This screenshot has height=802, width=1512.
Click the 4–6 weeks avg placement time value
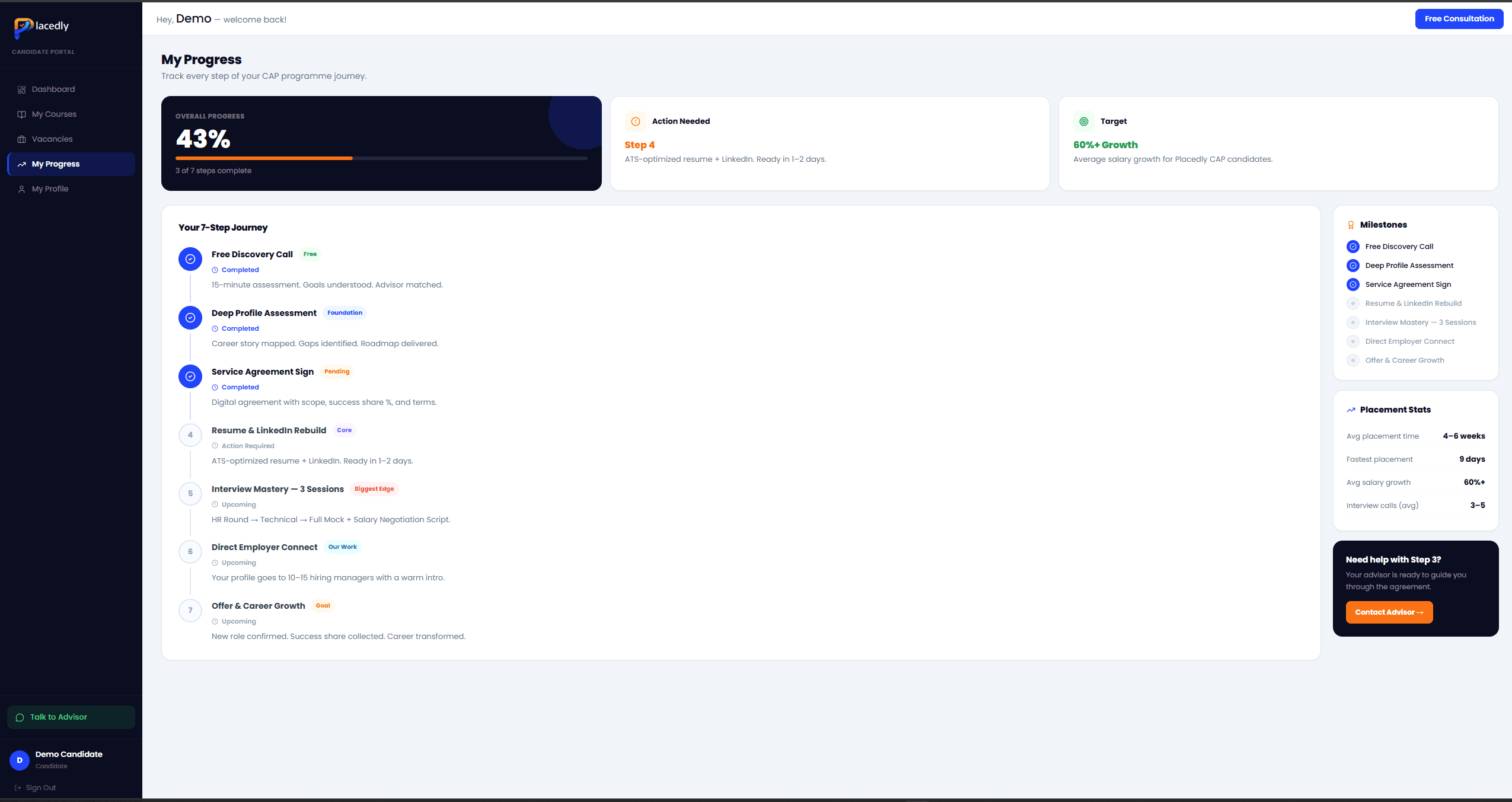(1464, 436)
